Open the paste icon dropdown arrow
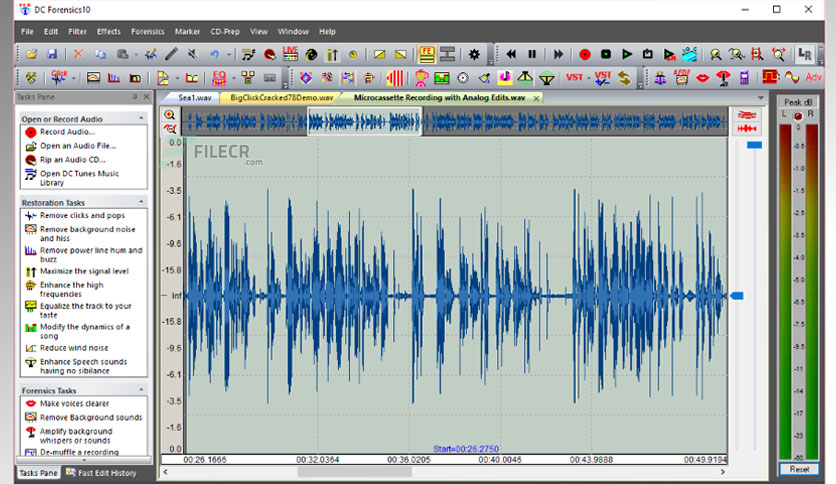The width and height of the screenshot is (836, 484). pyautogui.click(x=136, y=54)
